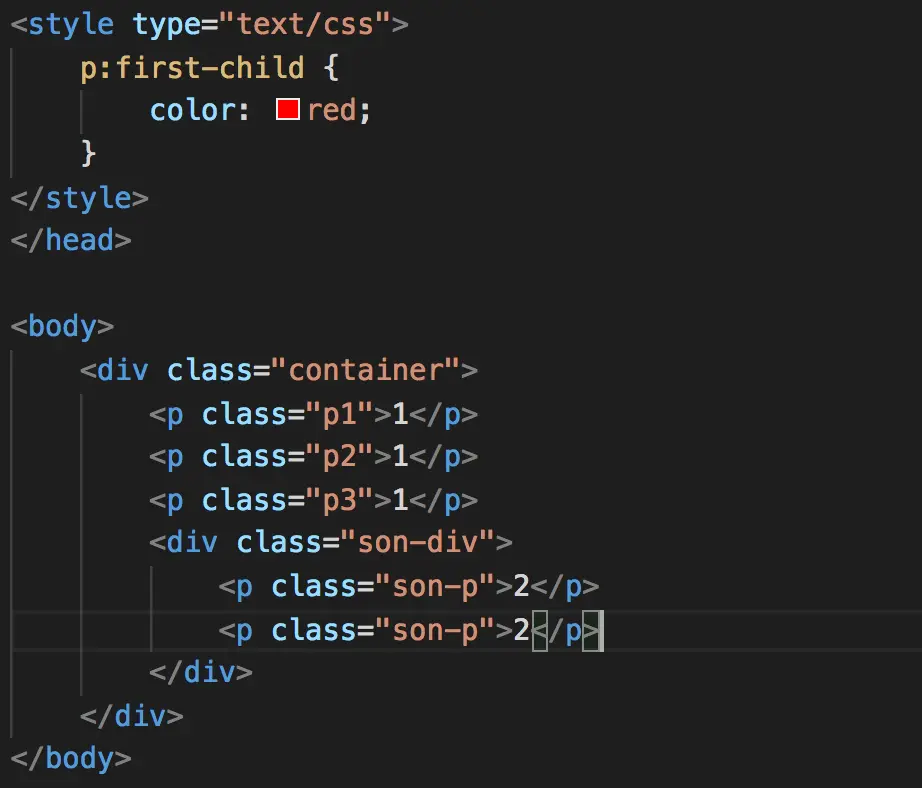Click the 'div' tag name of the container line

click(x=123, y=370)
